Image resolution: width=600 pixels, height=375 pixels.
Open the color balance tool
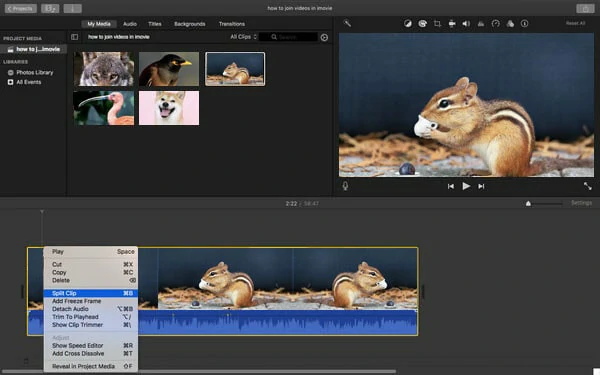[408, 24]
